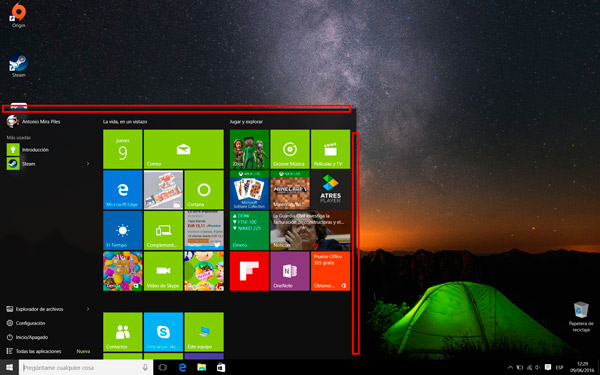Expand hidden system tray icons
This screenshot has width=600, height=375.
click(510, 367)
